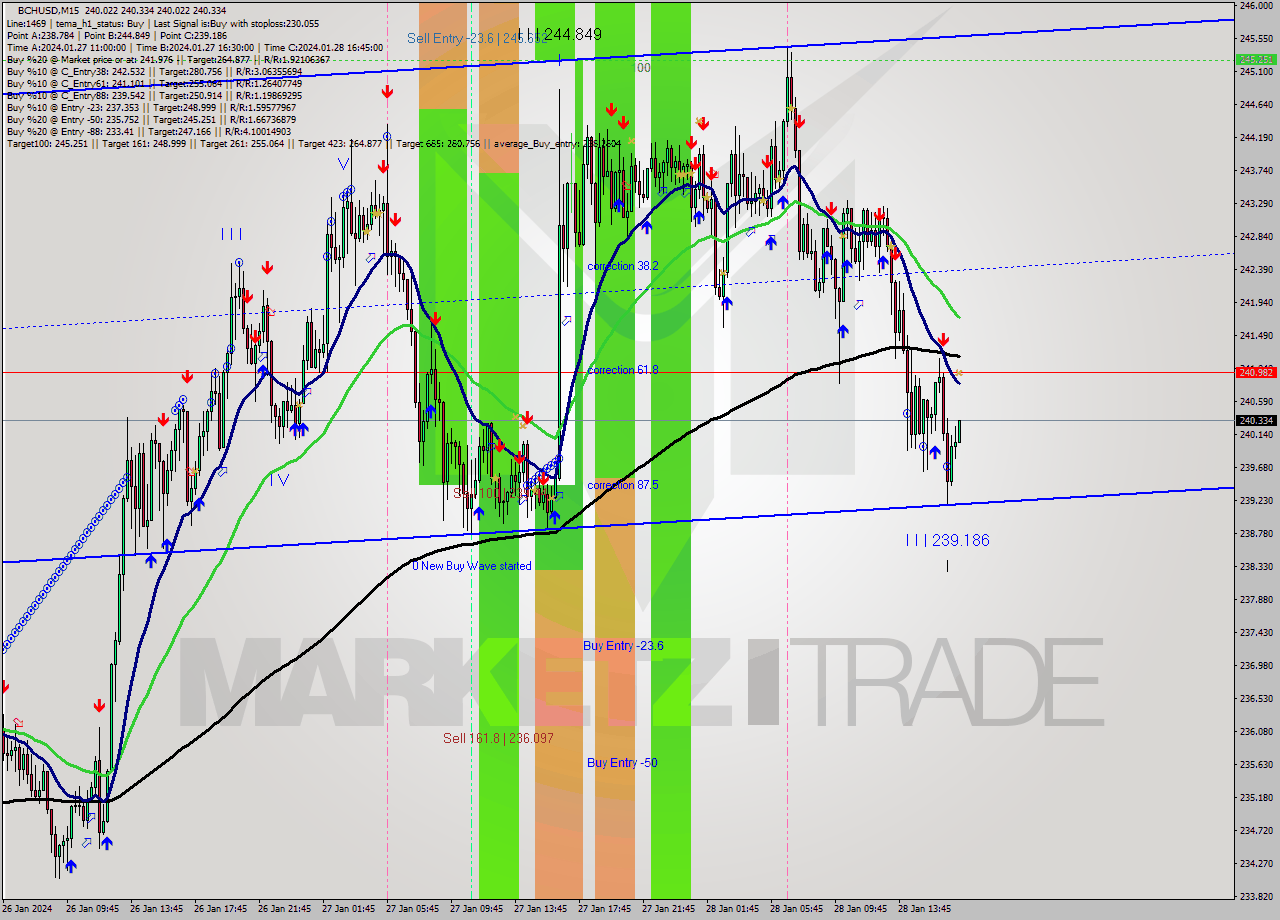1280x920 pixels.
Task: Click the 'Line:1469 | tema_h1_status: Buy' info line
Action: click(163, 23)
